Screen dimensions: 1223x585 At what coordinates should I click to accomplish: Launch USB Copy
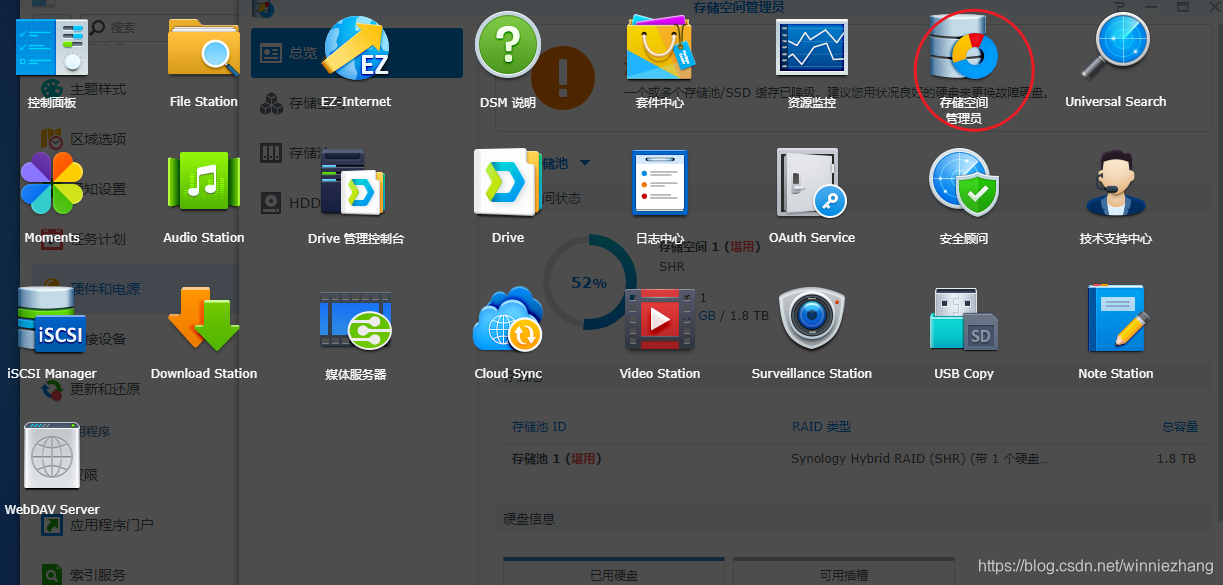pos(964,320)
